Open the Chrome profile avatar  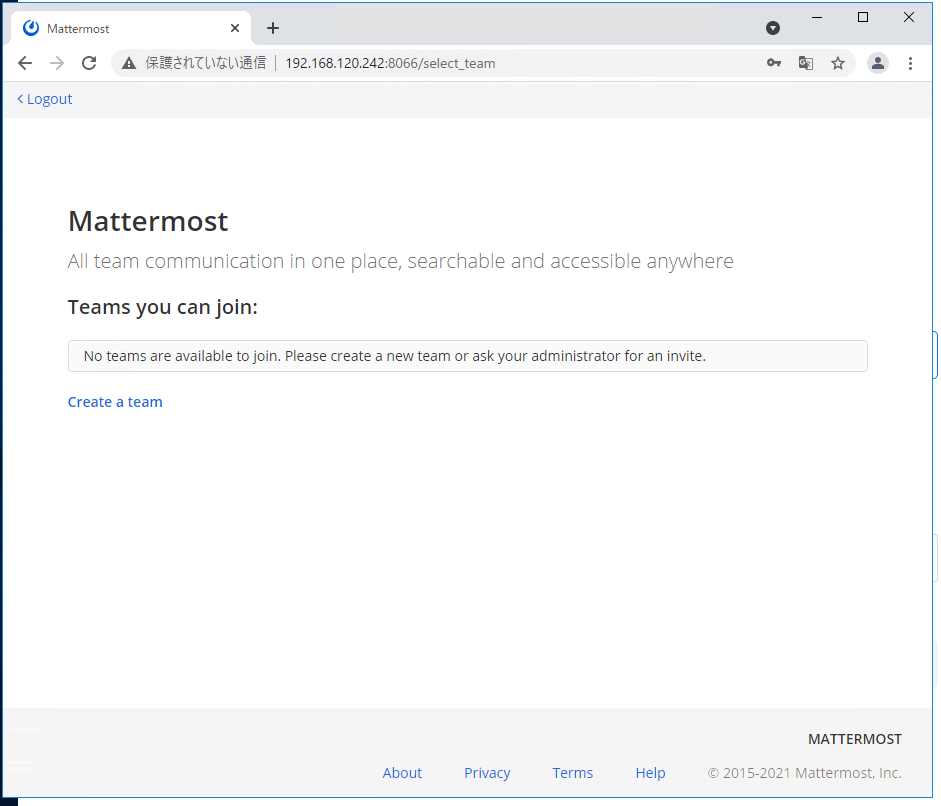click(x=877, y=63)
